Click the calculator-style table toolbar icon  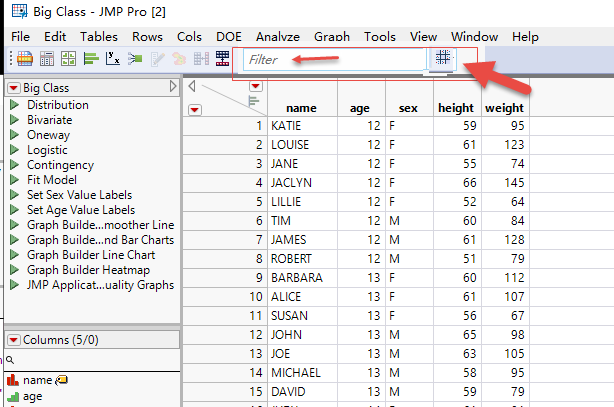(47, 59)
